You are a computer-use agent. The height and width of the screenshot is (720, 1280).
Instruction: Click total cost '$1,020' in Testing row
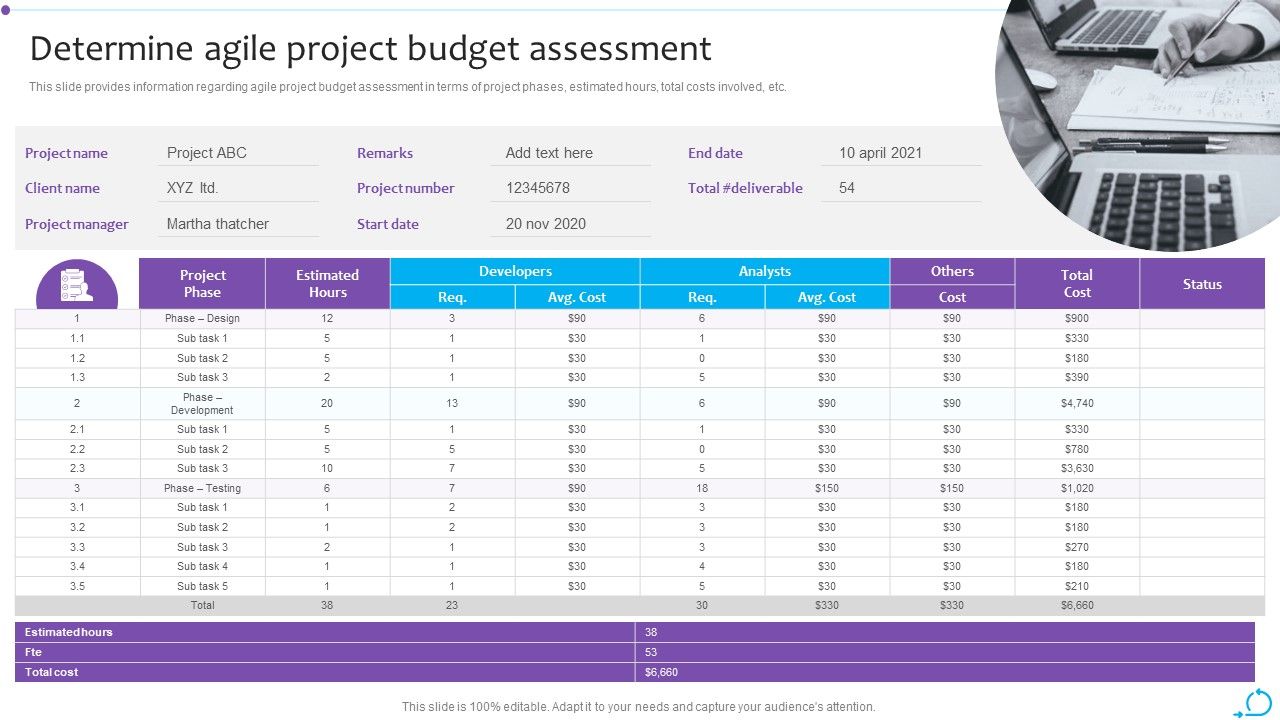pyautogui.click(x=1077, y=488)
